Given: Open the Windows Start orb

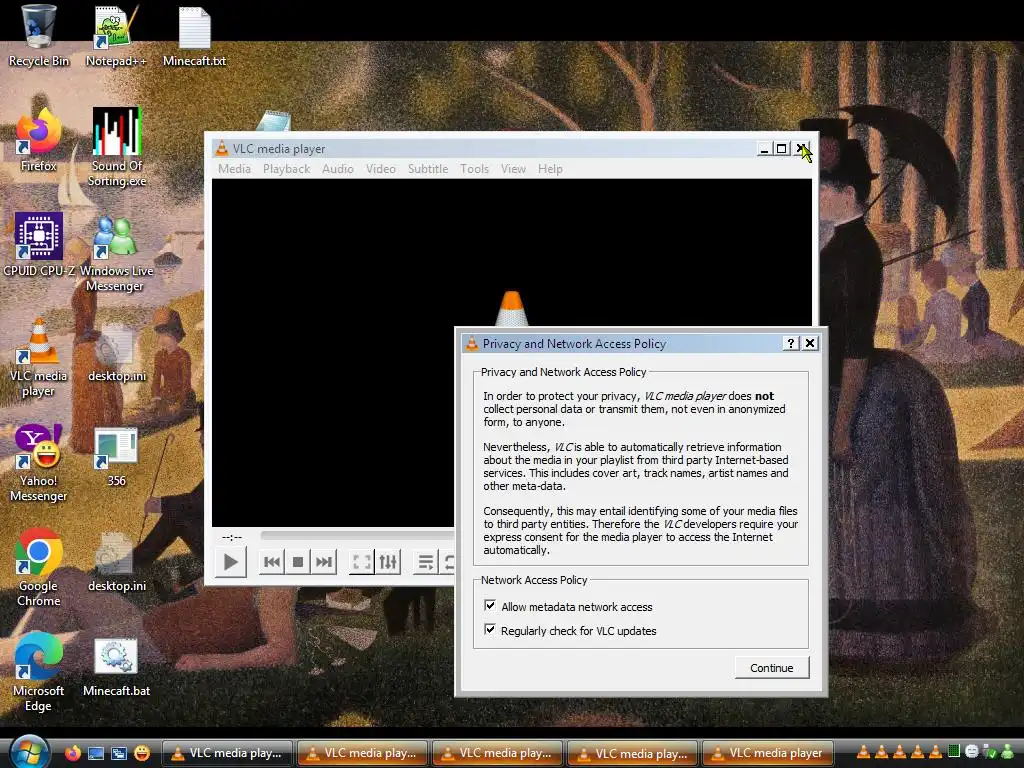Looking at the screenshot, I should click(29, 752).
